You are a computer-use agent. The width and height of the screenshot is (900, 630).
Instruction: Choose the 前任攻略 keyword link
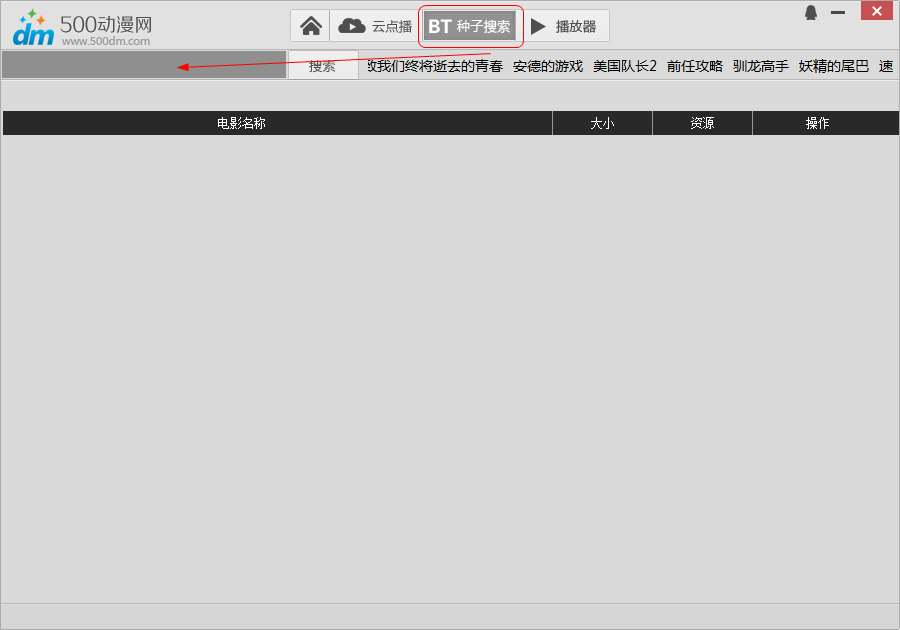pyautogui.click(x=695, y=67)
